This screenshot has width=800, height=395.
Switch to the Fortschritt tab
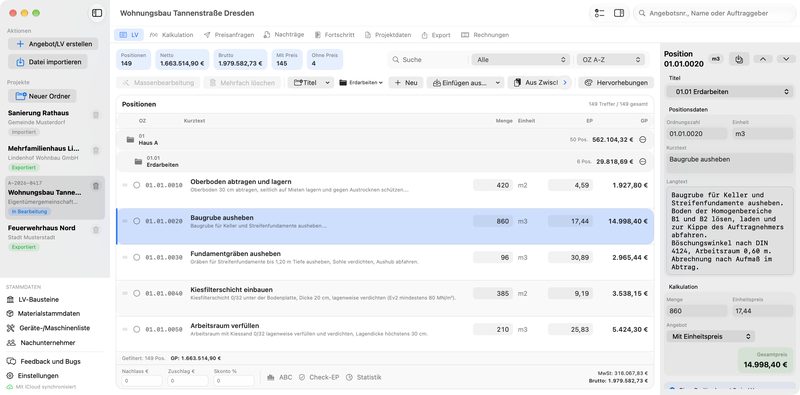click(334, 35)
